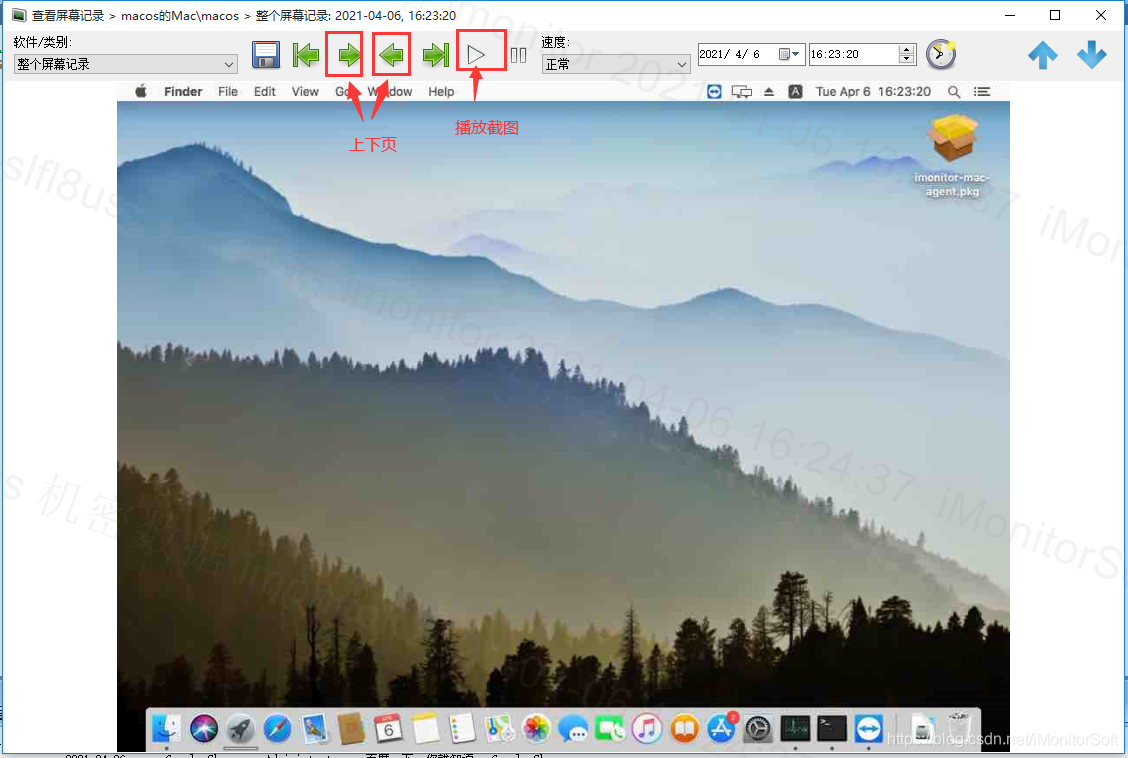This screenshot has height=758, width=1128.
Task: Click the Help menu in the recorded screen
Action: 440,91
